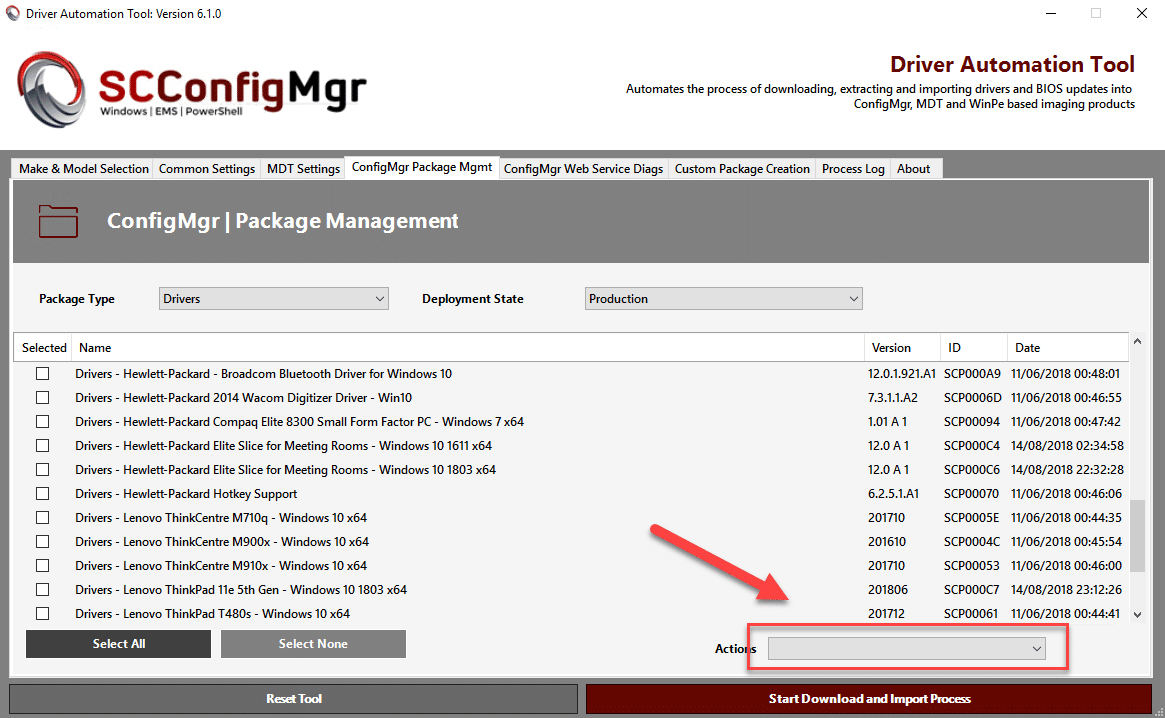Click the folder icon beside Package Management heading

(57, 221)
